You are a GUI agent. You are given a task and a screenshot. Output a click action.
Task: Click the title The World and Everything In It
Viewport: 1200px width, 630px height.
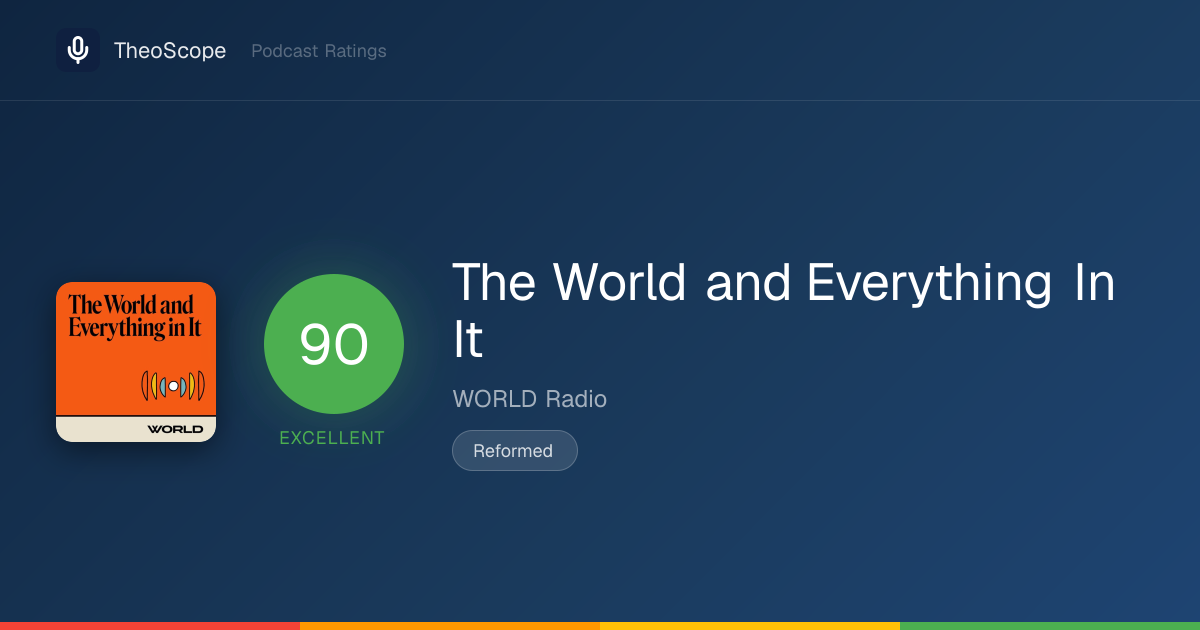pyautogui.click(x=783, y=312)
